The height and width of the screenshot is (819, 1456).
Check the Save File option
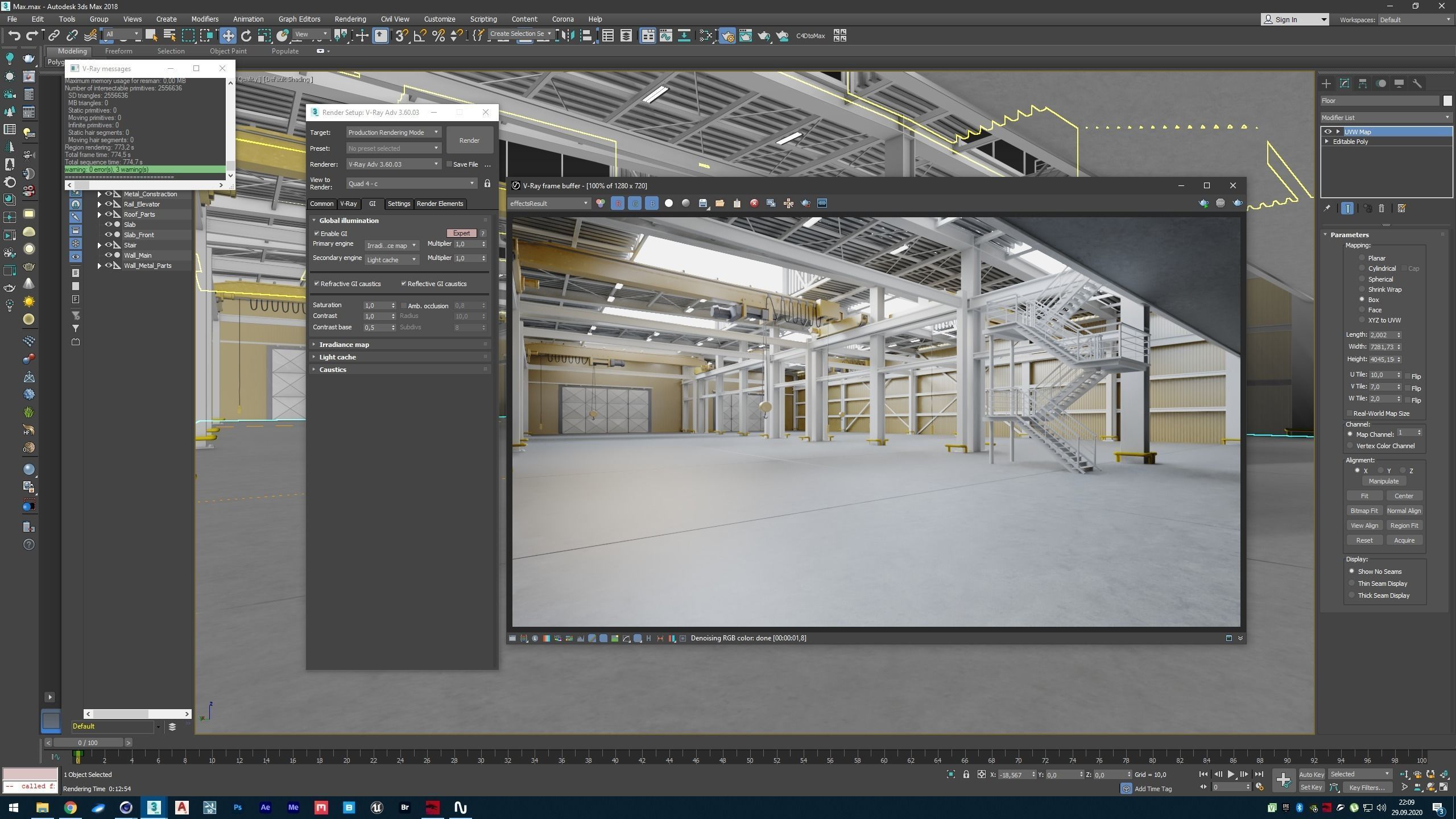pos(449,164)
